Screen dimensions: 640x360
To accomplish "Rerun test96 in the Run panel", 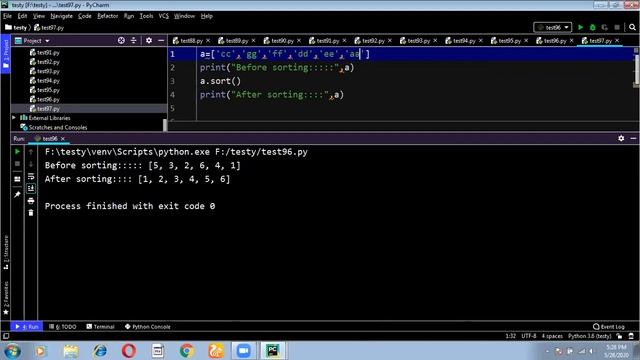I will [x=17, y=151].
